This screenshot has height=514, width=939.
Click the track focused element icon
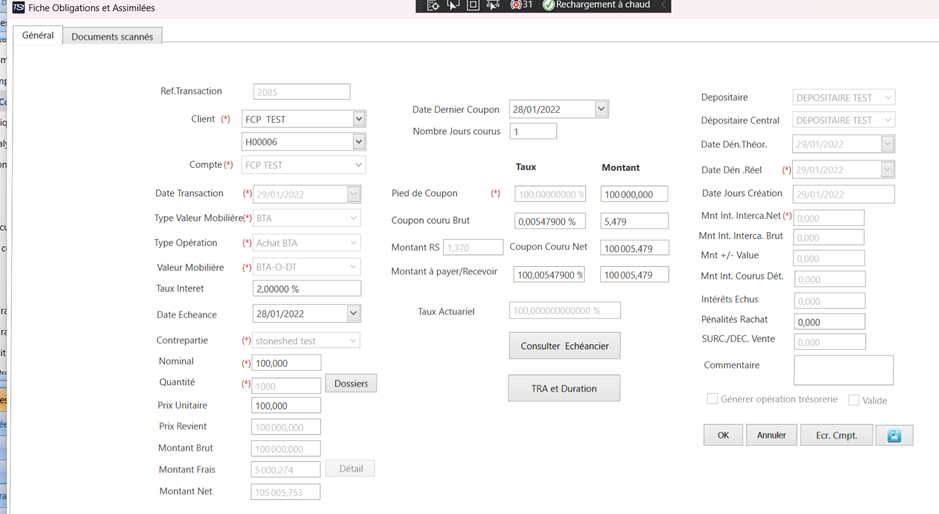tap(493, 5)
